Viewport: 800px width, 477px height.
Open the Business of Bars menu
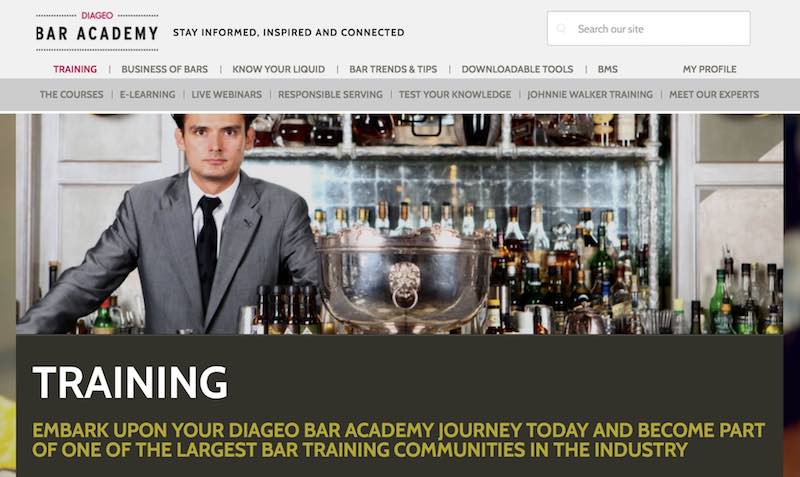(x=164, y=69)
